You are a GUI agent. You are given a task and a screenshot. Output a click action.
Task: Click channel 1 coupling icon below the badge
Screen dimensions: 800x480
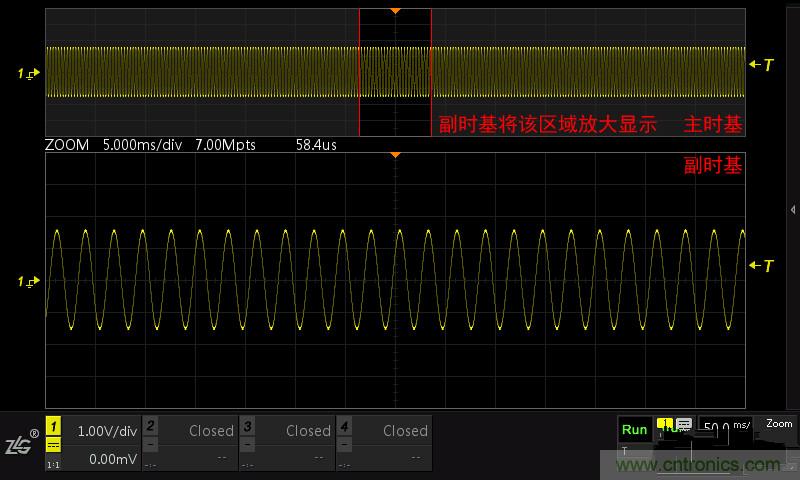(54, 445)
